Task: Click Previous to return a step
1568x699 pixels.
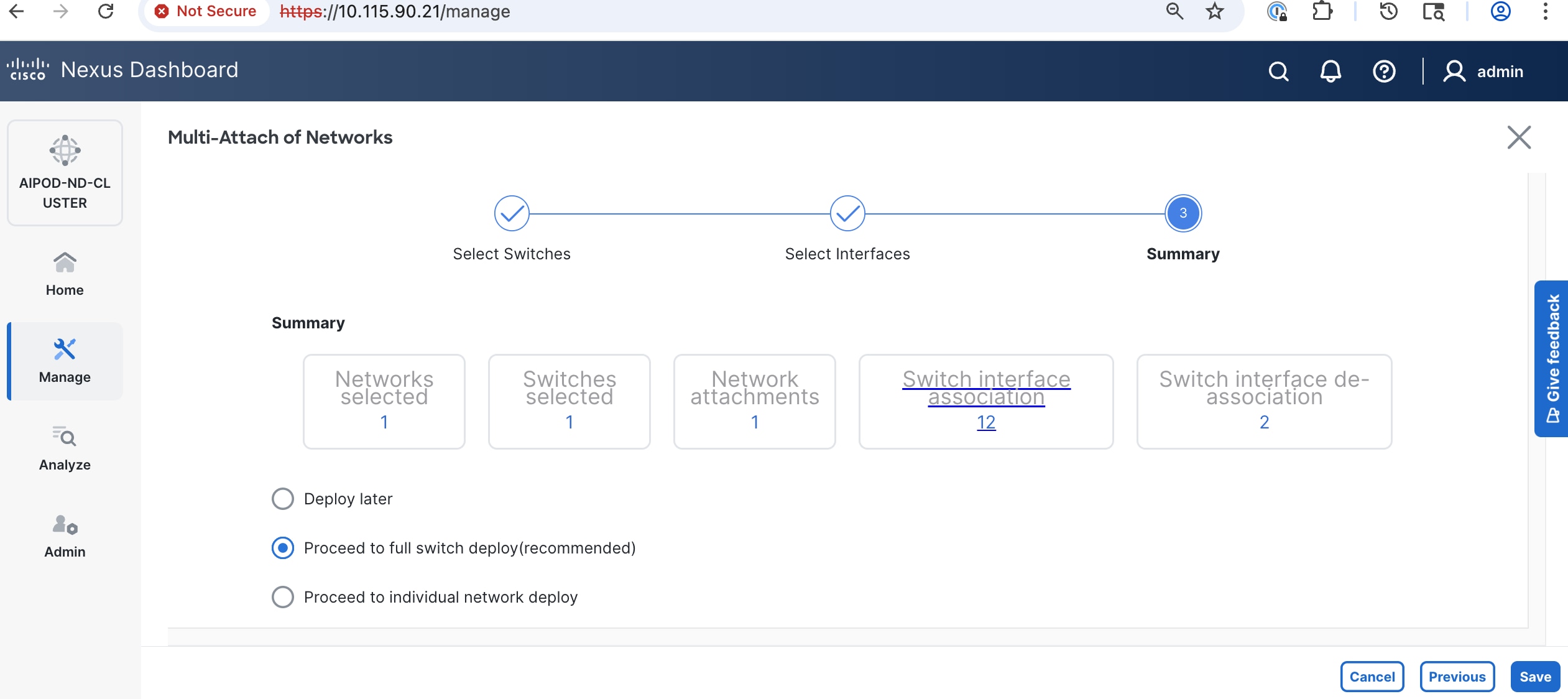Action: [1457, 676]
